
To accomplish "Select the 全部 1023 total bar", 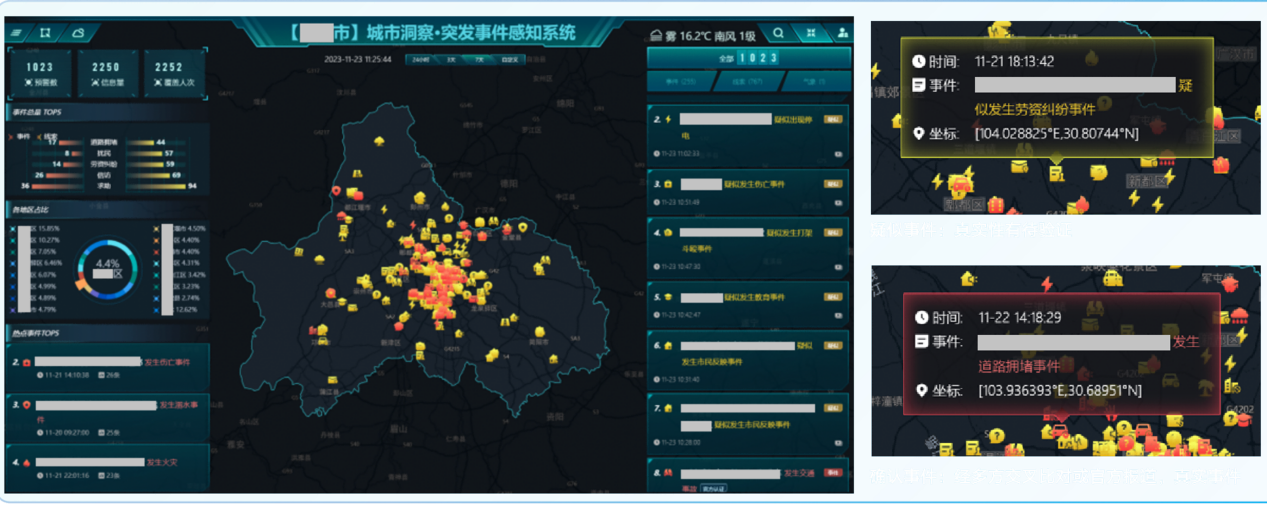I will [x=749, y=59].
